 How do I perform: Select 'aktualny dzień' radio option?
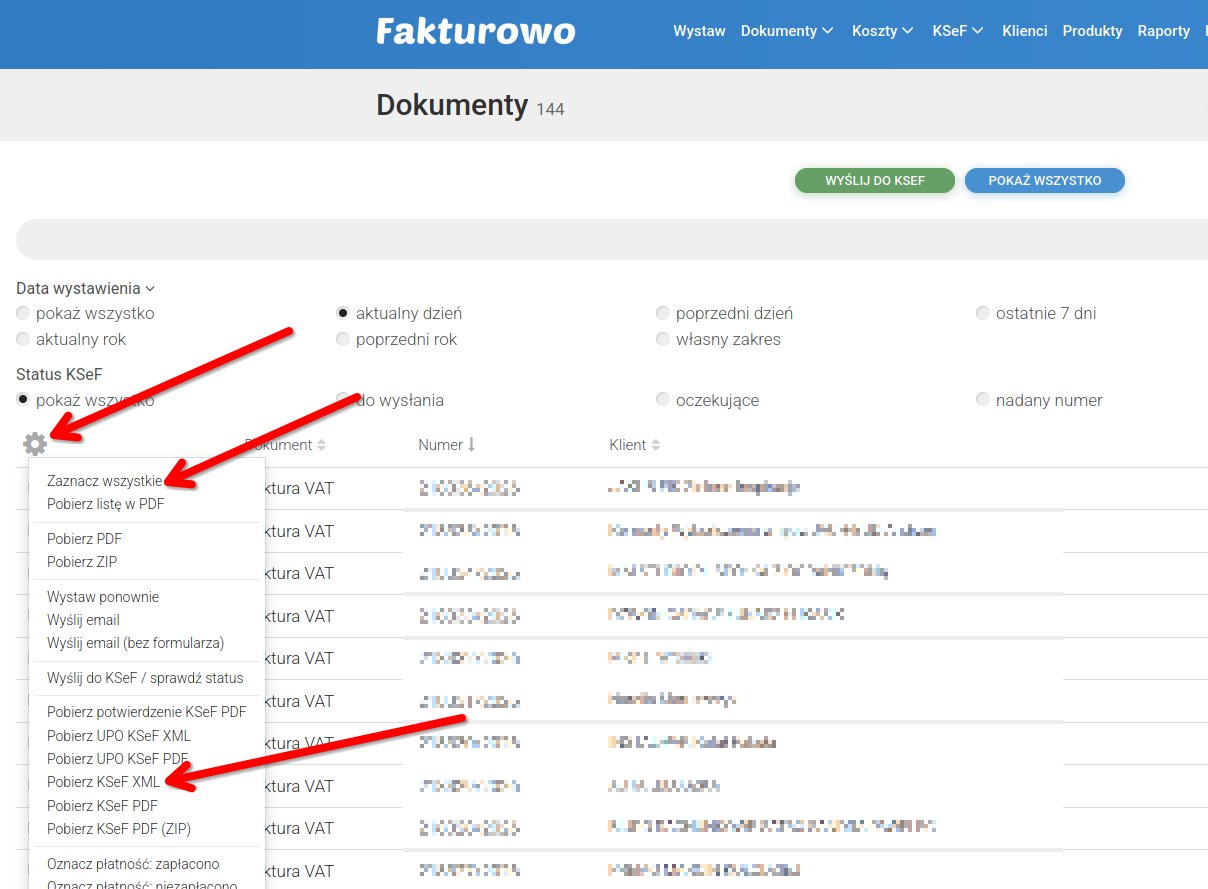343,313
